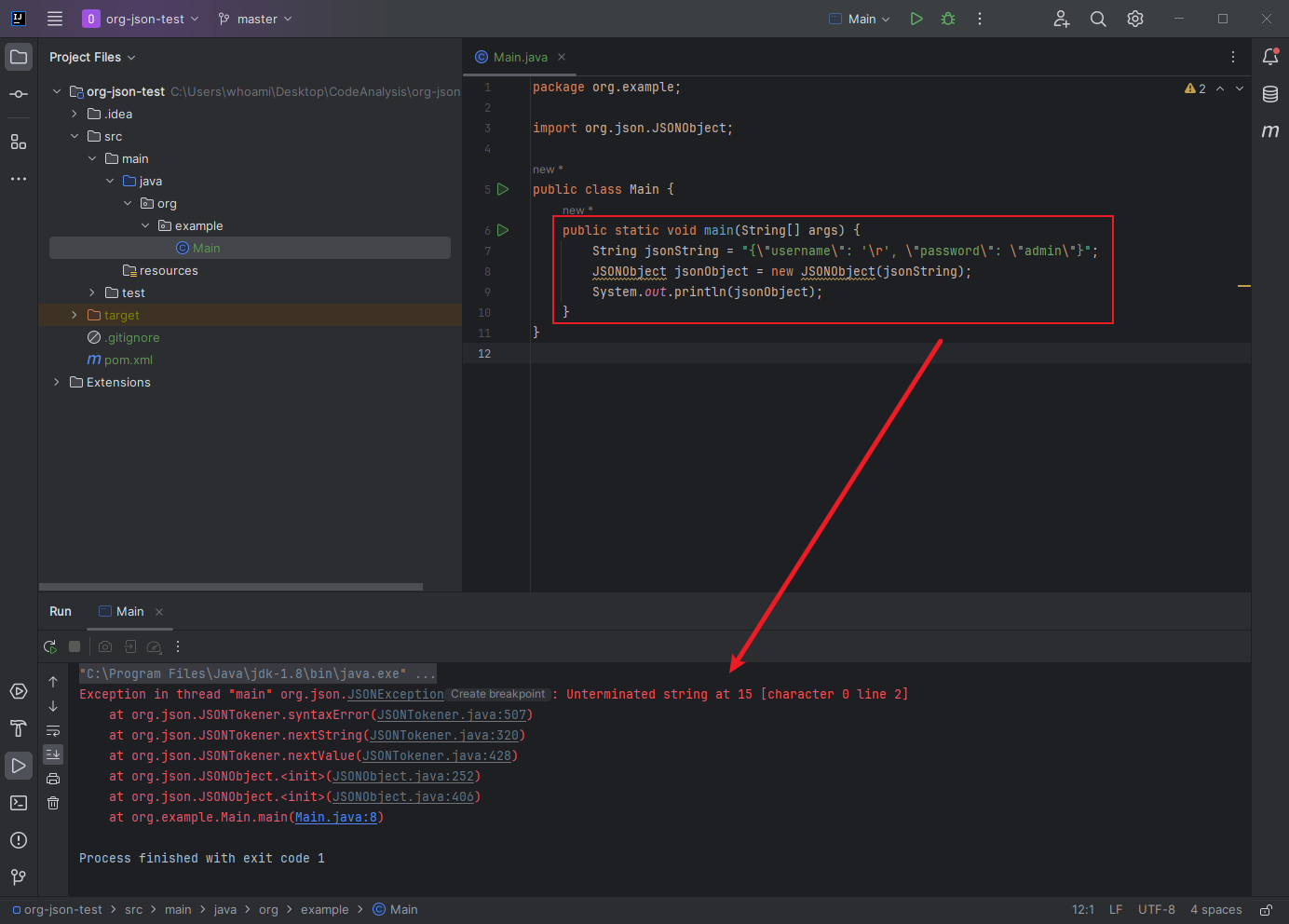
Task: Click the horizontal project tree scrollbar
Action: [231, 587]
